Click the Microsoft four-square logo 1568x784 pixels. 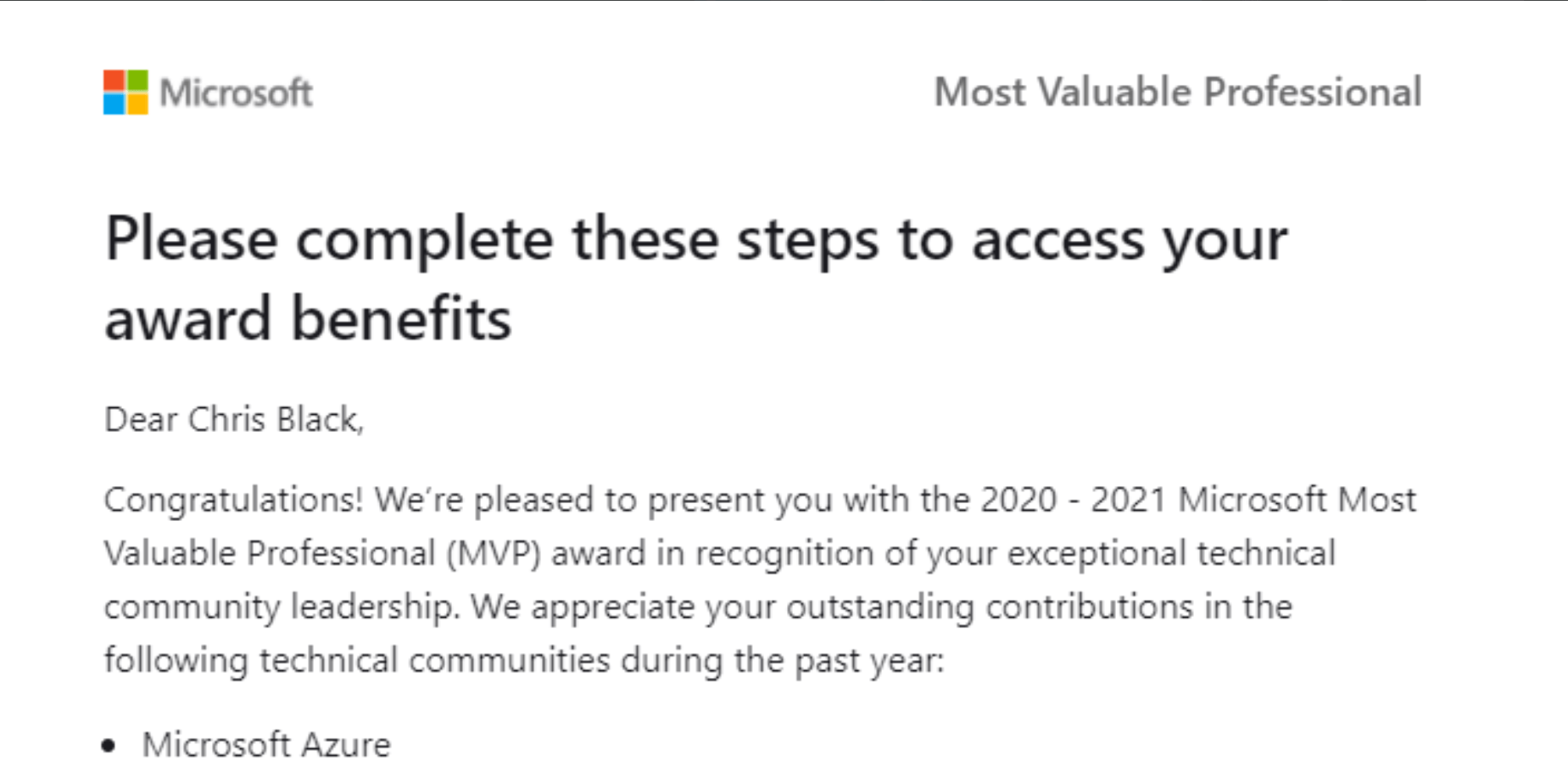[x=126, y=92]
